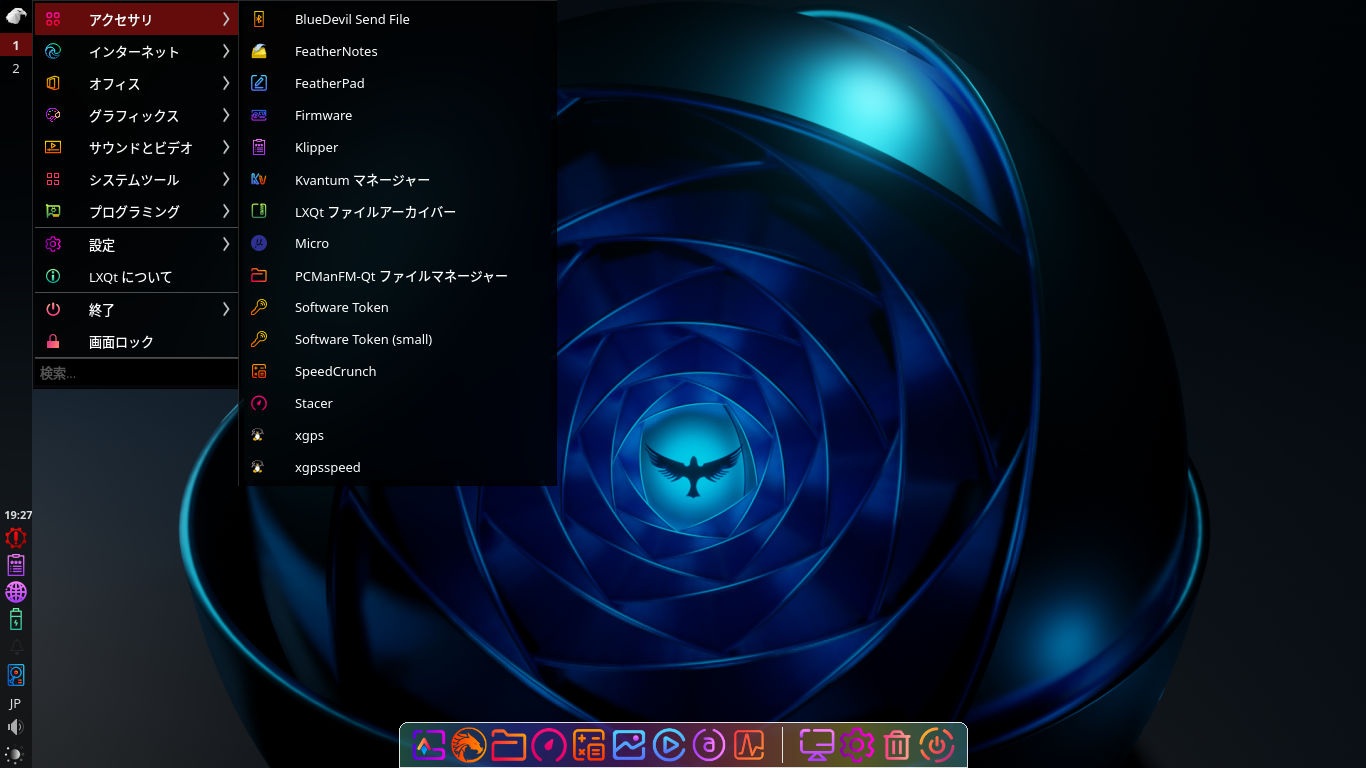Open the system monitor pulse icon in dock
The width and height of the screenshot is (1366, 768).
click(x=749, y=745)
